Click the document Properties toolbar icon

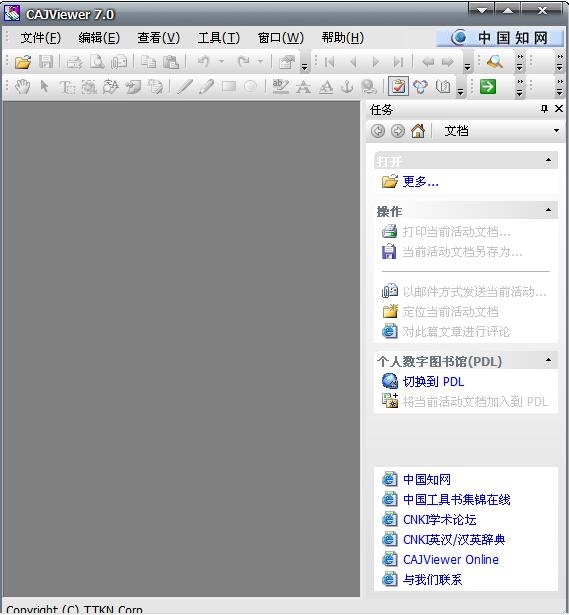tap(287, 62)
